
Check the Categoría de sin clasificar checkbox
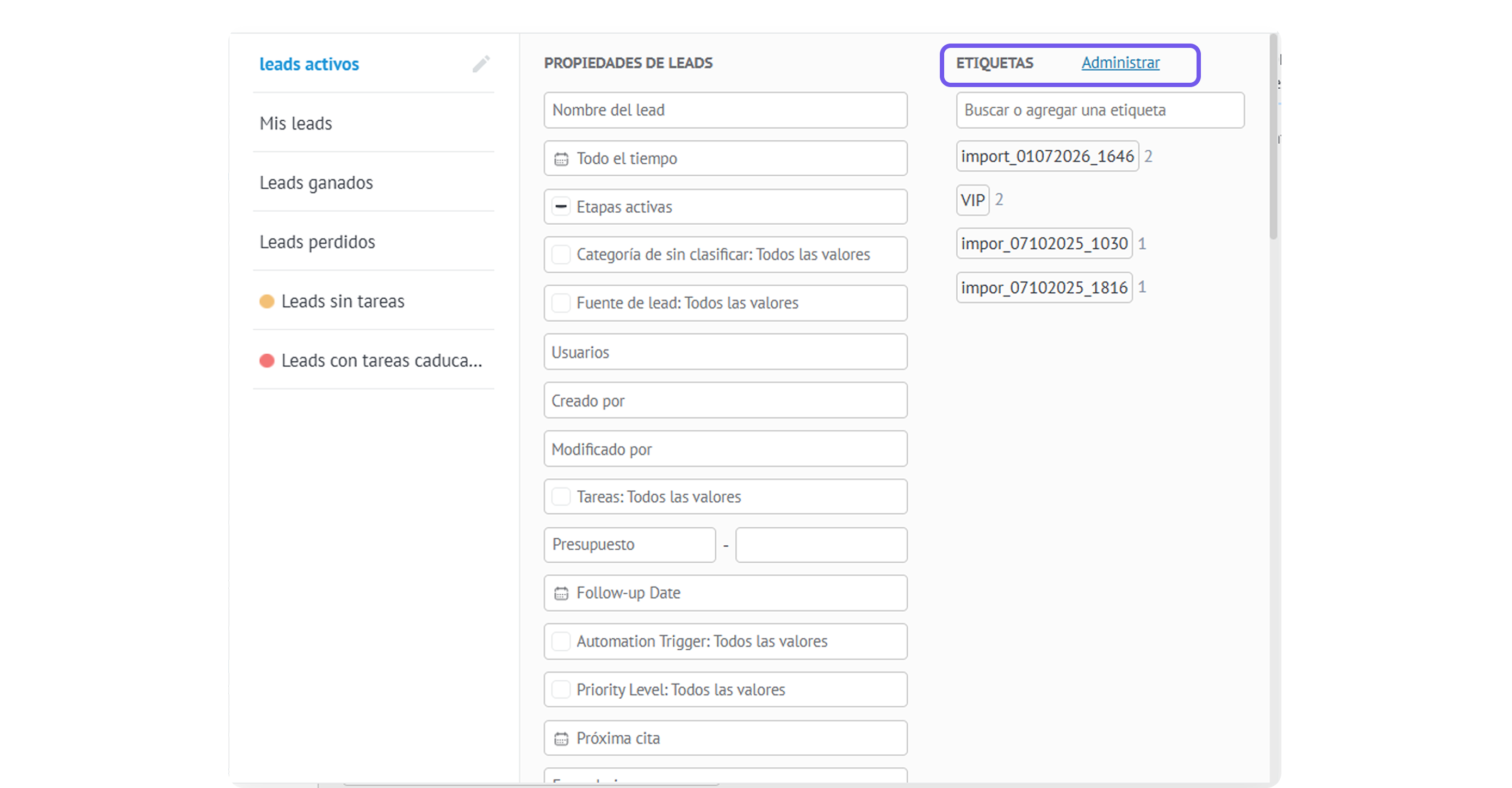(561, 254)
